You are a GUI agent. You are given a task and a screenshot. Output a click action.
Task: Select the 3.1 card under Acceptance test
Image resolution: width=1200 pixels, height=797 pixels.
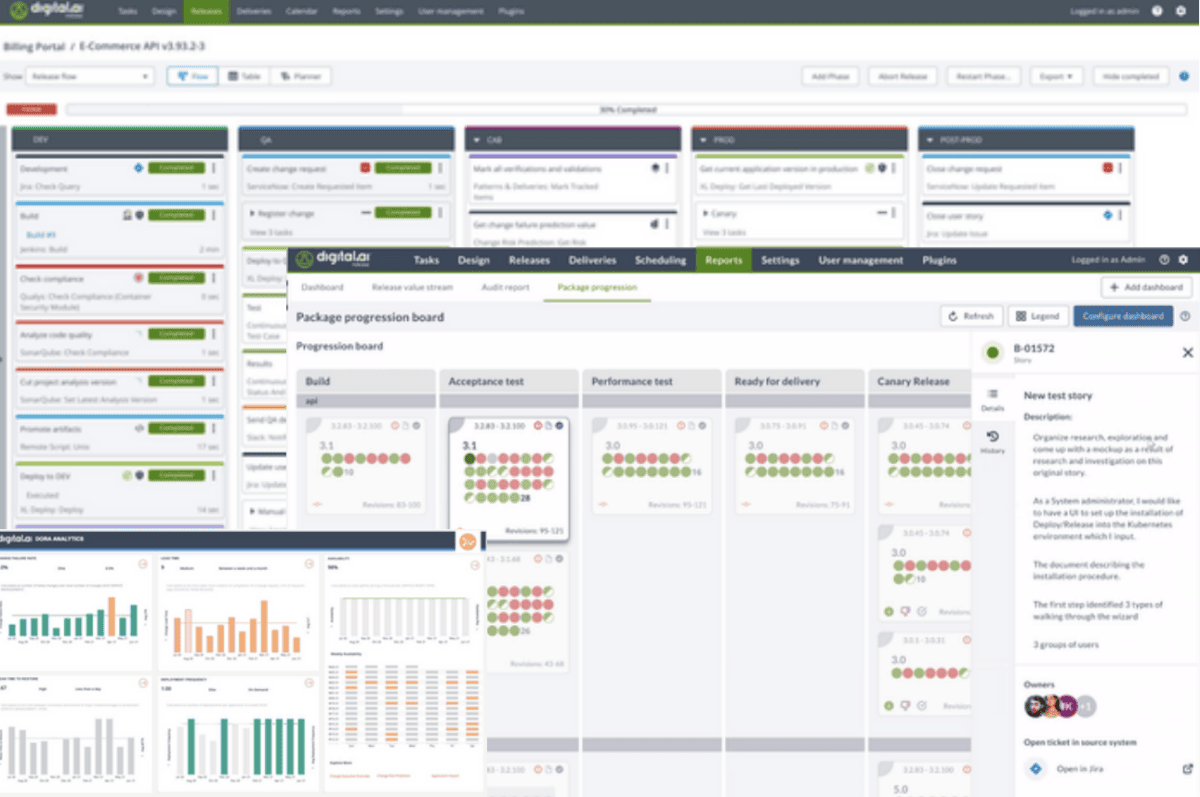click(x=509, y=478)
